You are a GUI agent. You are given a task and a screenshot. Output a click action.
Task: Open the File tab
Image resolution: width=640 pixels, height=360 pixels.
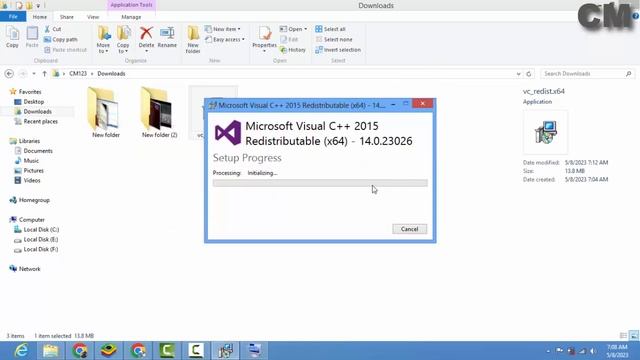13,17
